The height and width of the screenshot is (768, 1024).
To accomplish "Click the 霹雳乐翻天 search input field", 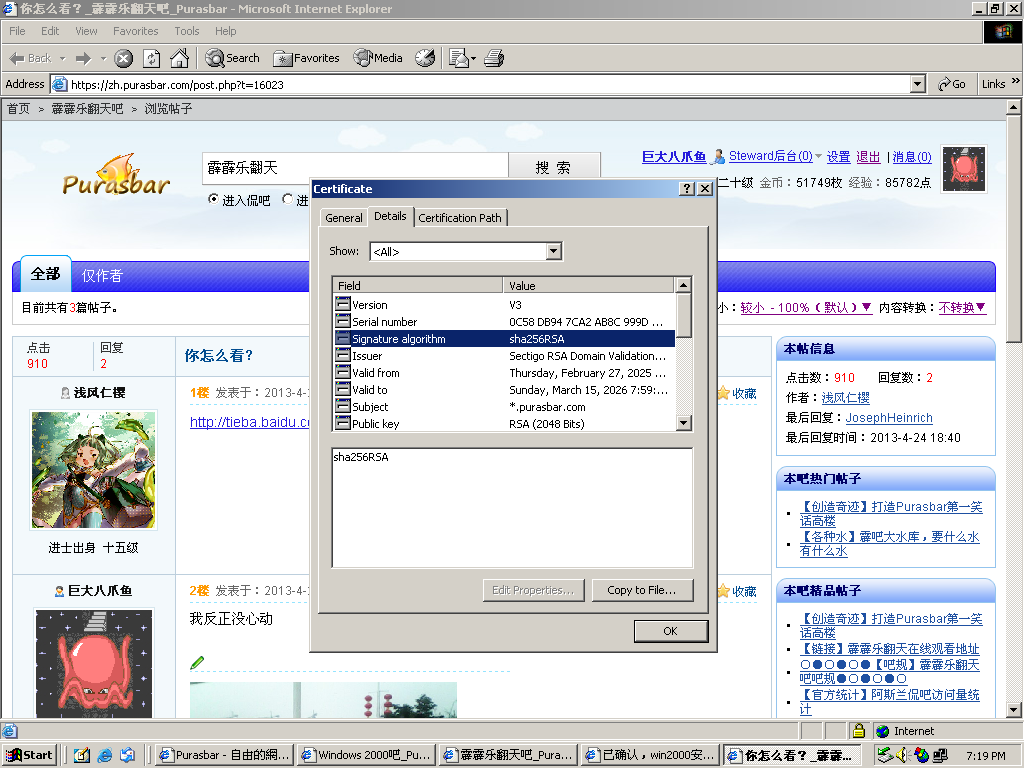I will pos(355,168).
